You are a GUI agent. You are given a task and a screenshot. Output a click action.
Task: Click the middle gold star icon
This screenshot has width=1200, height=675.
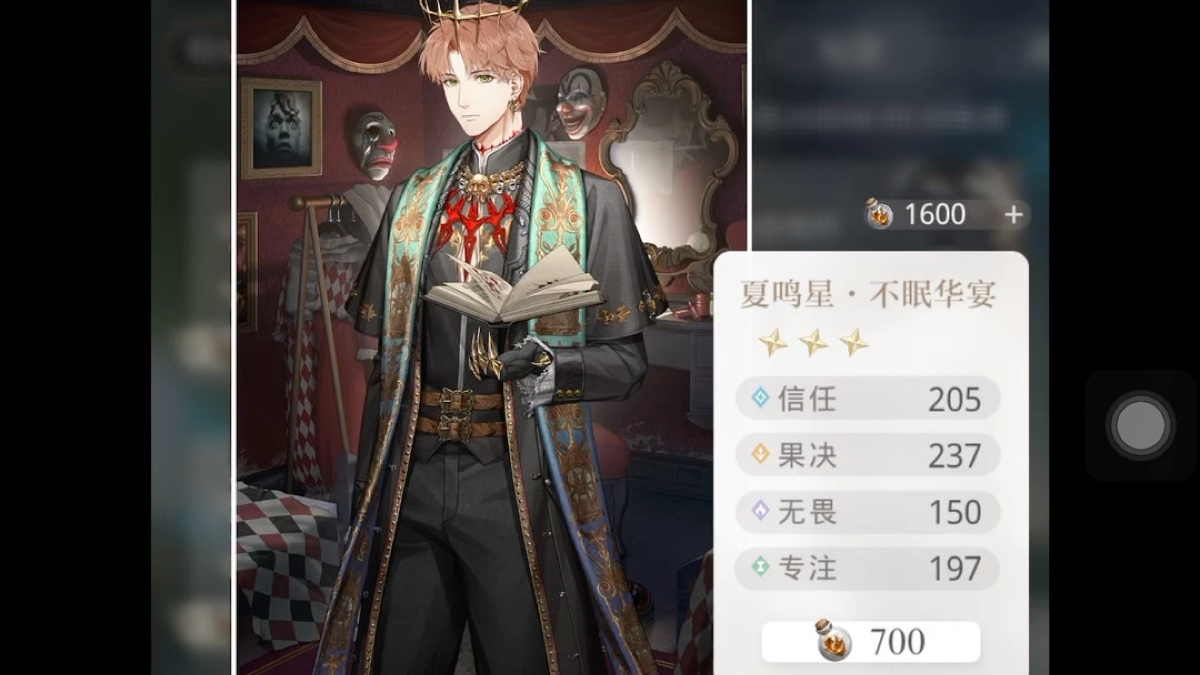click(x=814, y=343)
